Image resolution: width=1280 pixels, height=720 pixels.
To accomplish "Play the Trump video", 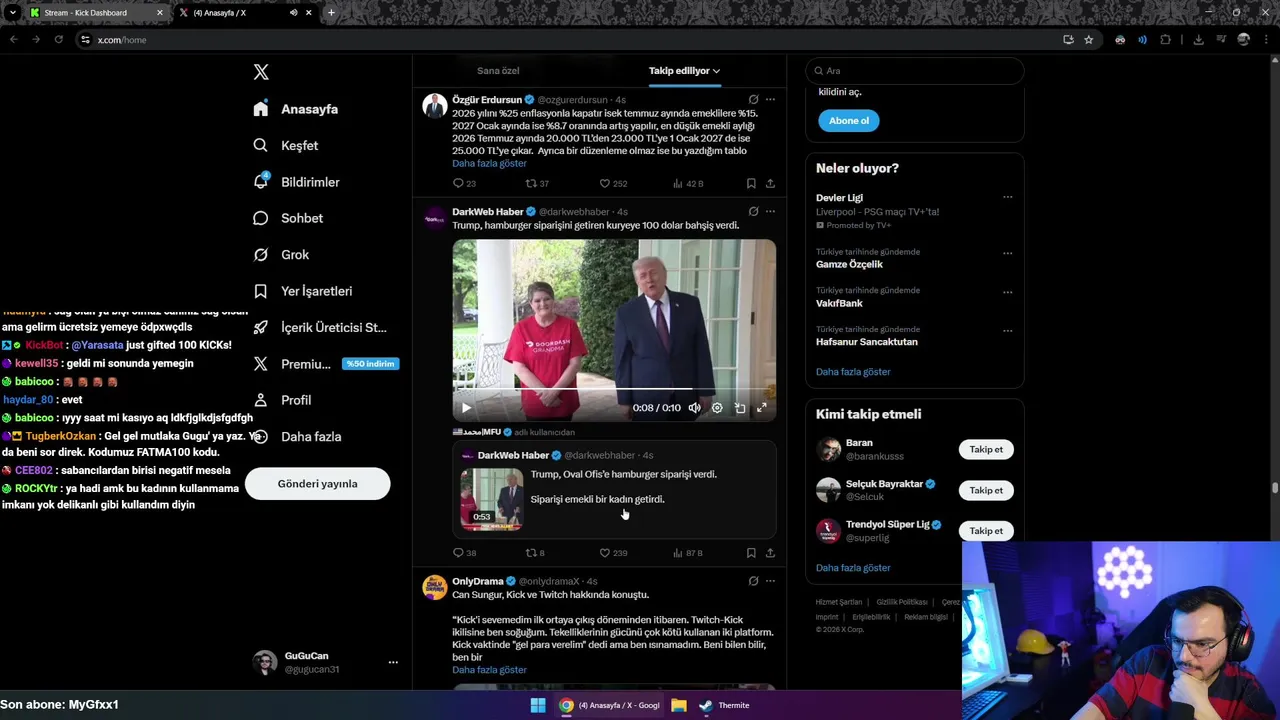I will (x=466, y=408).
